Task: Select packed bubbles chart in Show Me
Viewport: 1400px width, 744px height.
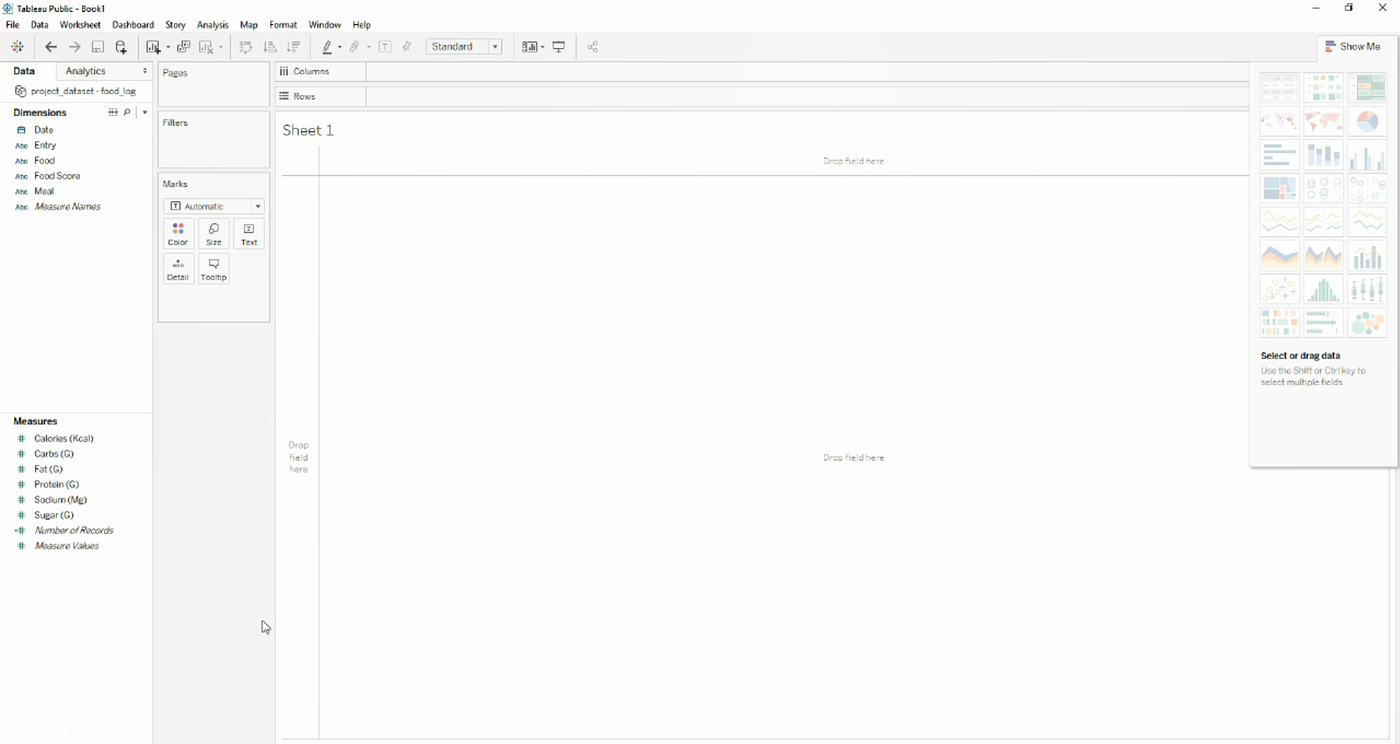Action: tap(1367, 322)
